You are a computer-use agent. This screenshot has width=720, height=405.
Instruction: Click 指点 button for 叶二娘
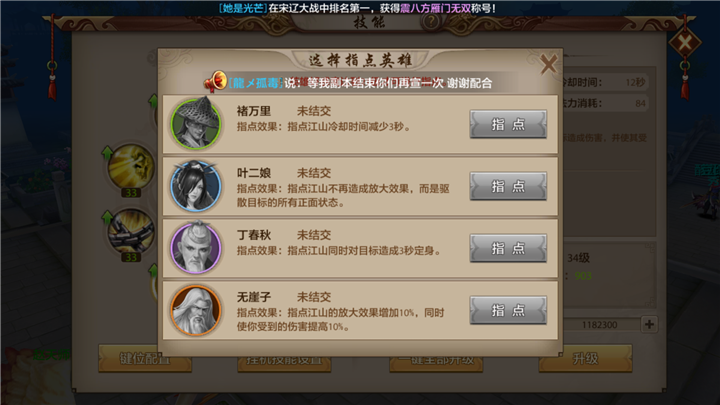click(x=508, y=186)
